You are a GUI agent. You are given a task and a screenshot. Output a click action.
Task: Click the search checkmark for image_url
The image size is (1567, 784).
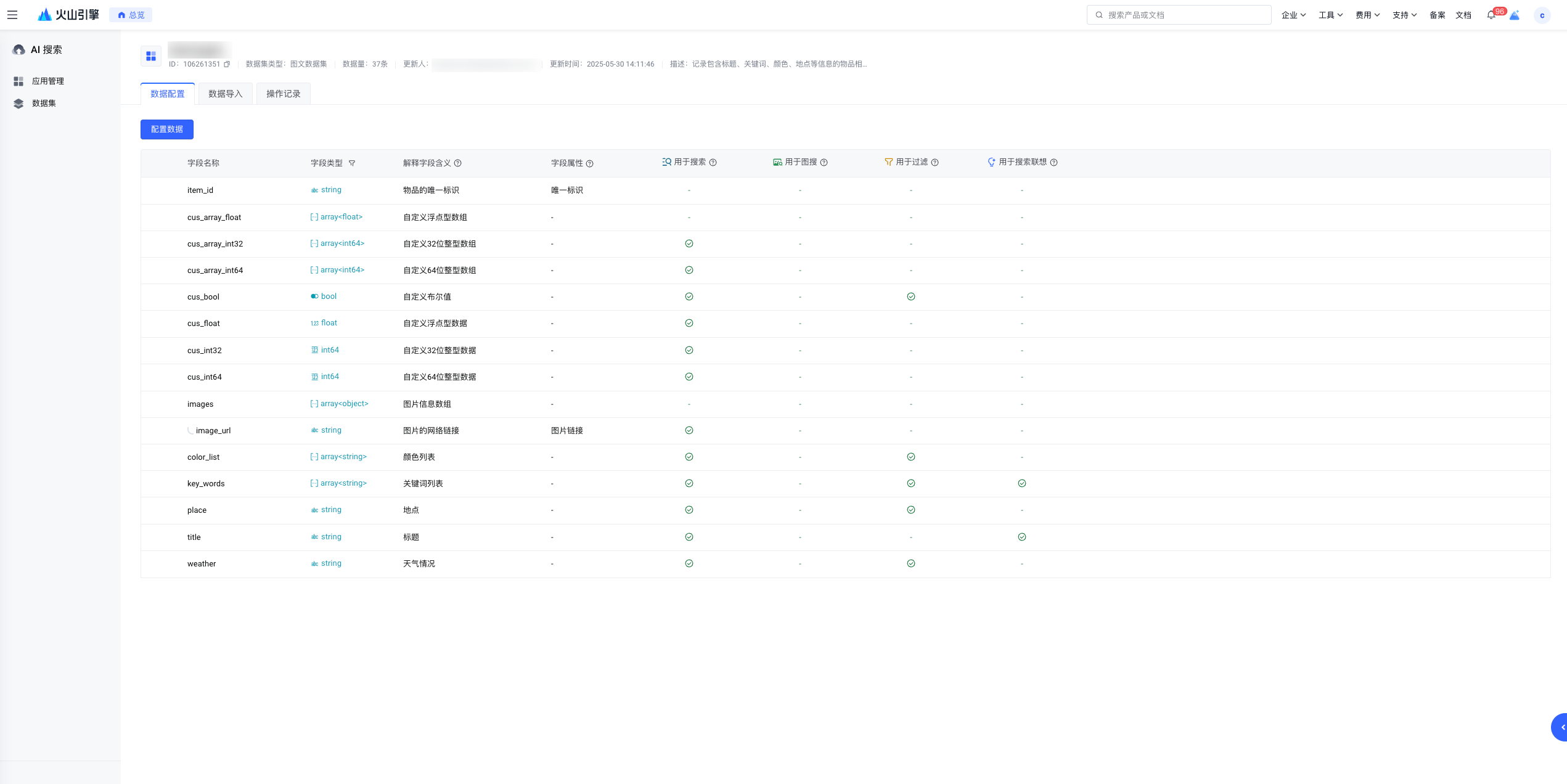coord(689,430)
